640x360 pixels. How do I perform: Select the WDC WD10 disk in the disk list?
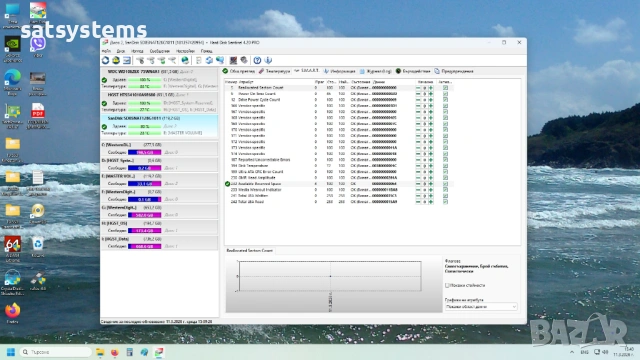pos(159,79)
